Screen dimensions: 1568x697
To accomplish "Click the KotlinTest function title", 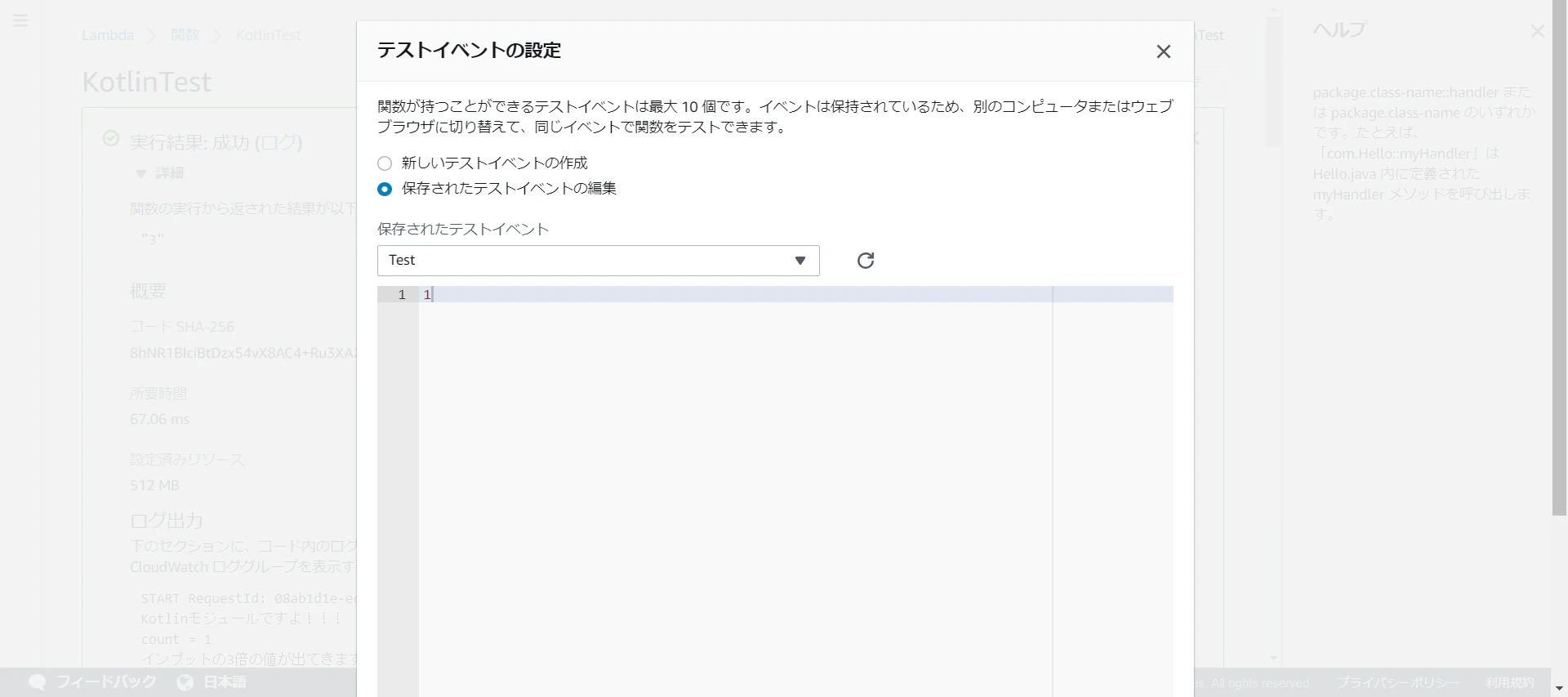I will [x=147, y=82].
